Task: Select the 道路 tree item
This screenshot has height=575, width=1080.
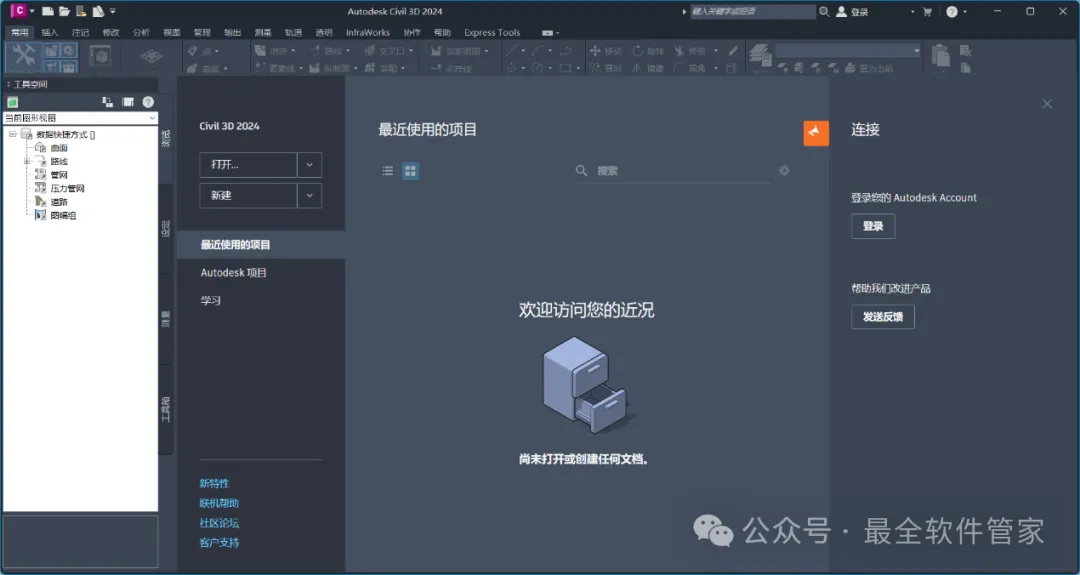Action: pyautogui.click(x=59, y=202)
